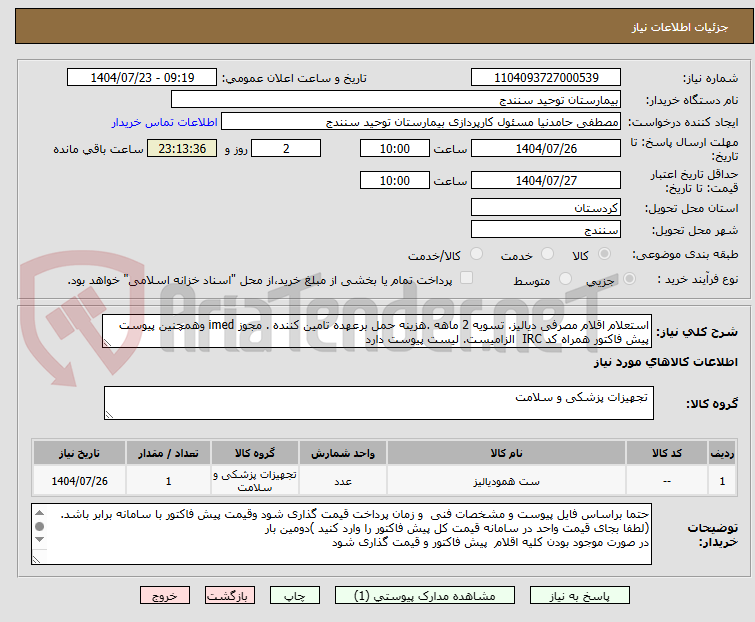This screenshot has width=755, height=622.
Task: Toggle the اسناد خزانه اسلامی payment checkbox
Action: 466,278
